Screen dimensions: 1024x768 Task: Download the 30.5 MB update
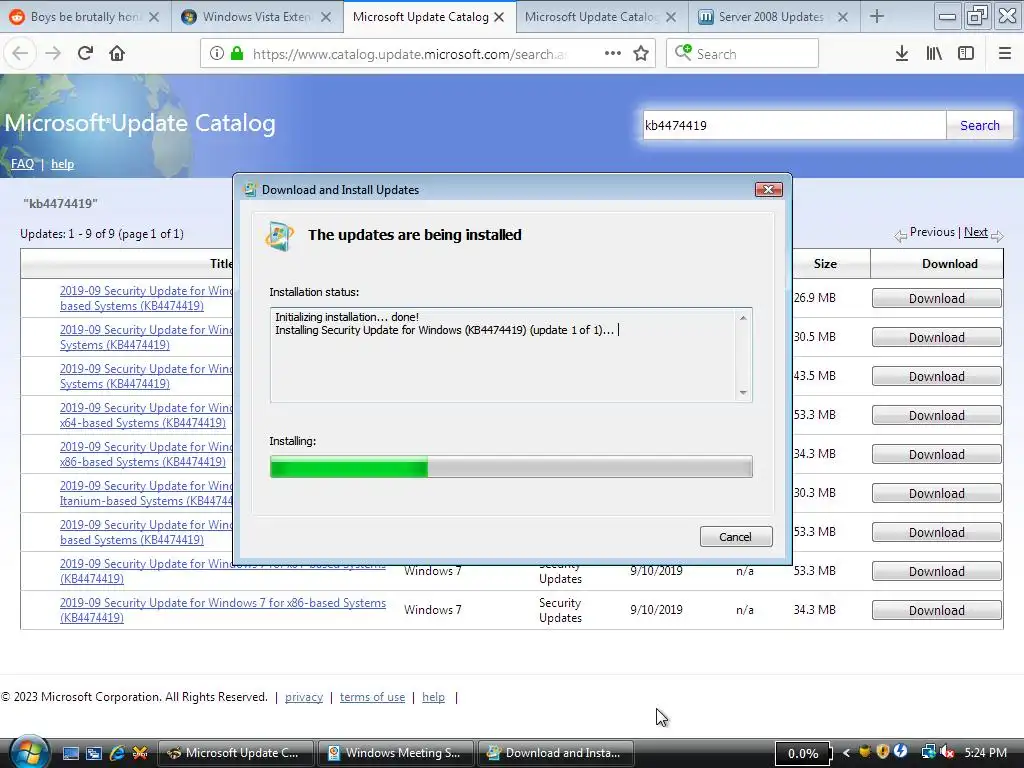[x=936, y=338]
